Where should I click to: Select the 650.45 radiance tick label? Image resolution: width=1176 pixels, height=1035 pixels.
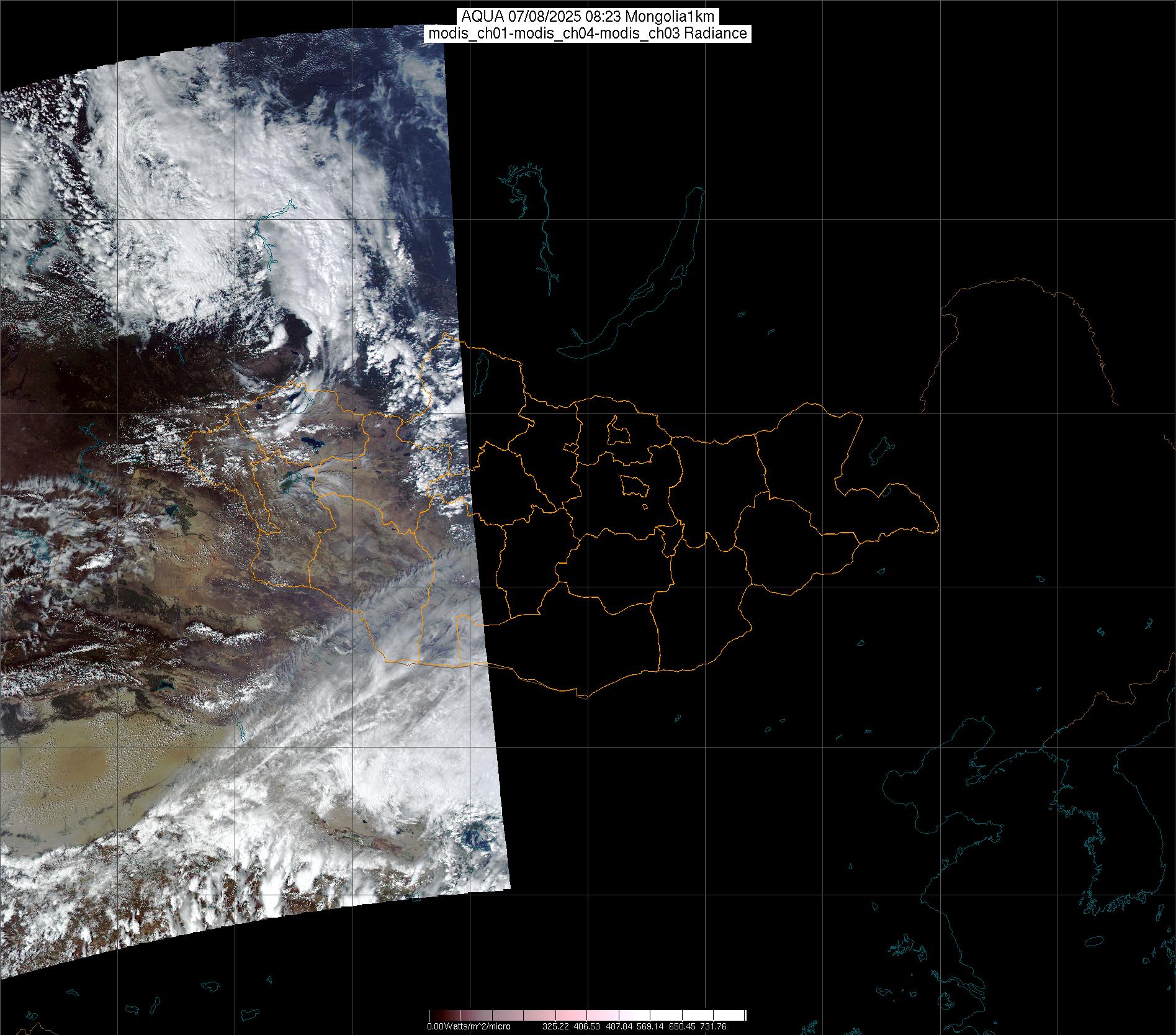[682, 1026]
